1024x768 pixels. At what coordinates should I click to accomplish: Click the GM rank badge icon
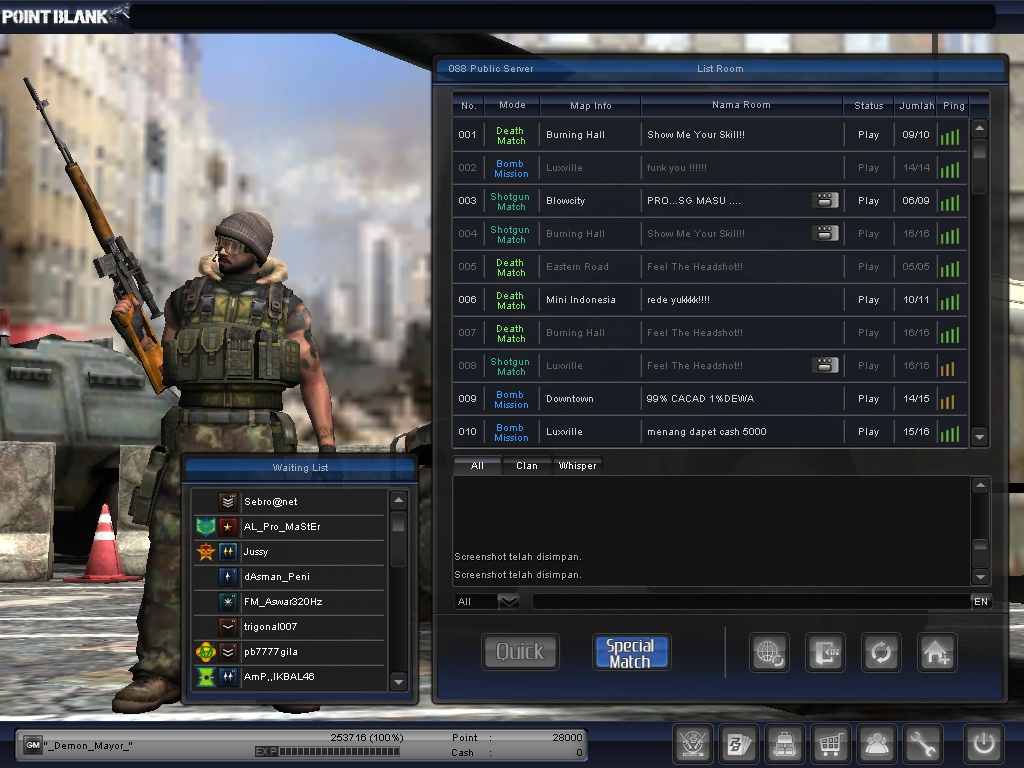point(33,745)
